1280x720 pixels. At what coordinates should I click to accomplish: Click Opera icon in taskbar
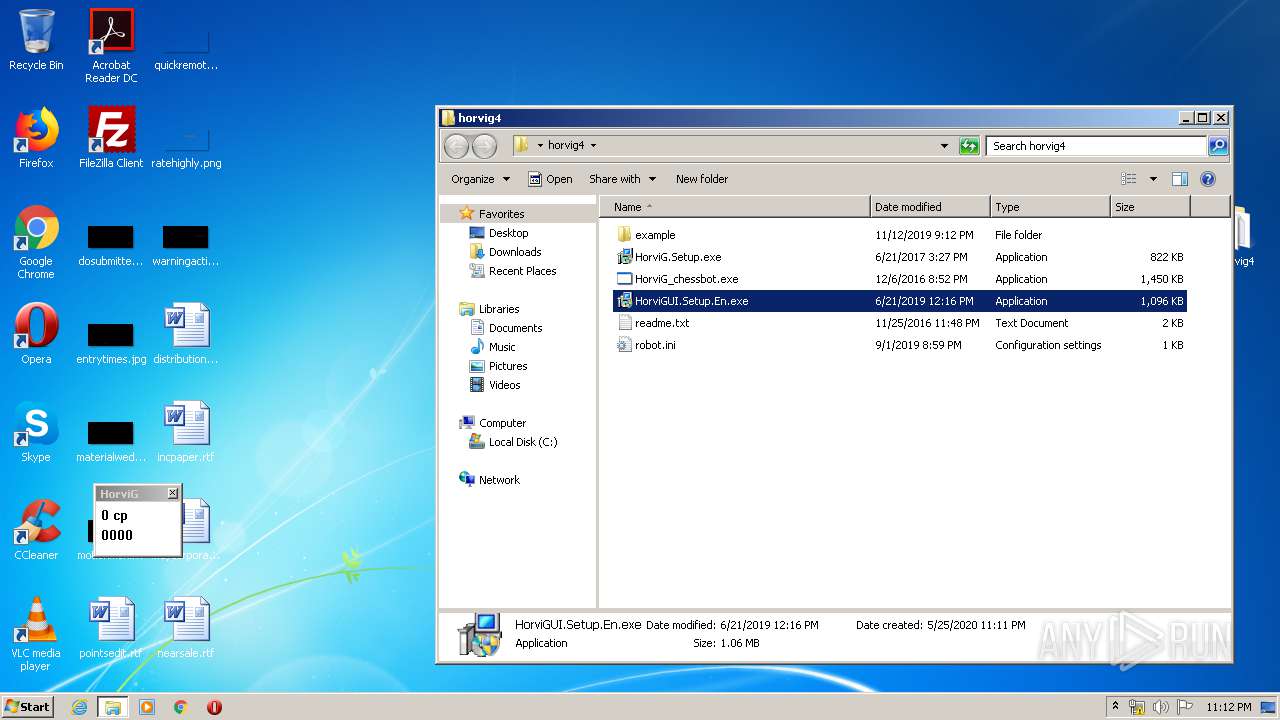[214, 707]
